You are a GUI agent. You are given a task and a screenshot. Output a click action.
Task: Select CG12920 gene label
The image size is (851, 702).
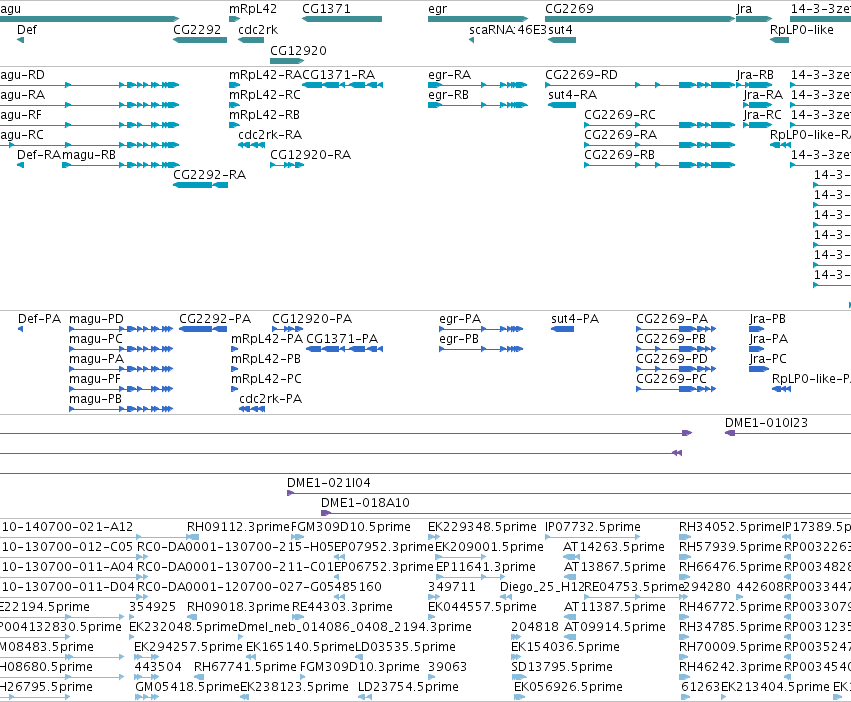pos(298,50)
